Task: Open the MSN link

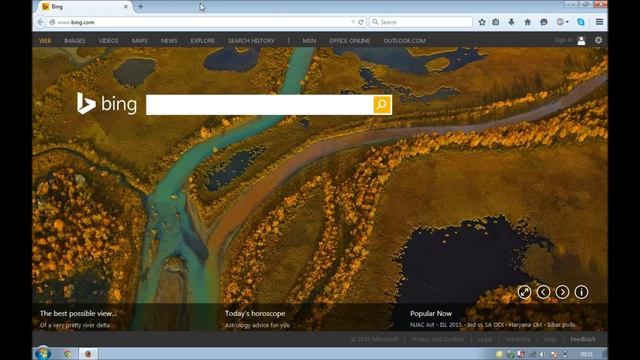Action: tap(309, 41)
